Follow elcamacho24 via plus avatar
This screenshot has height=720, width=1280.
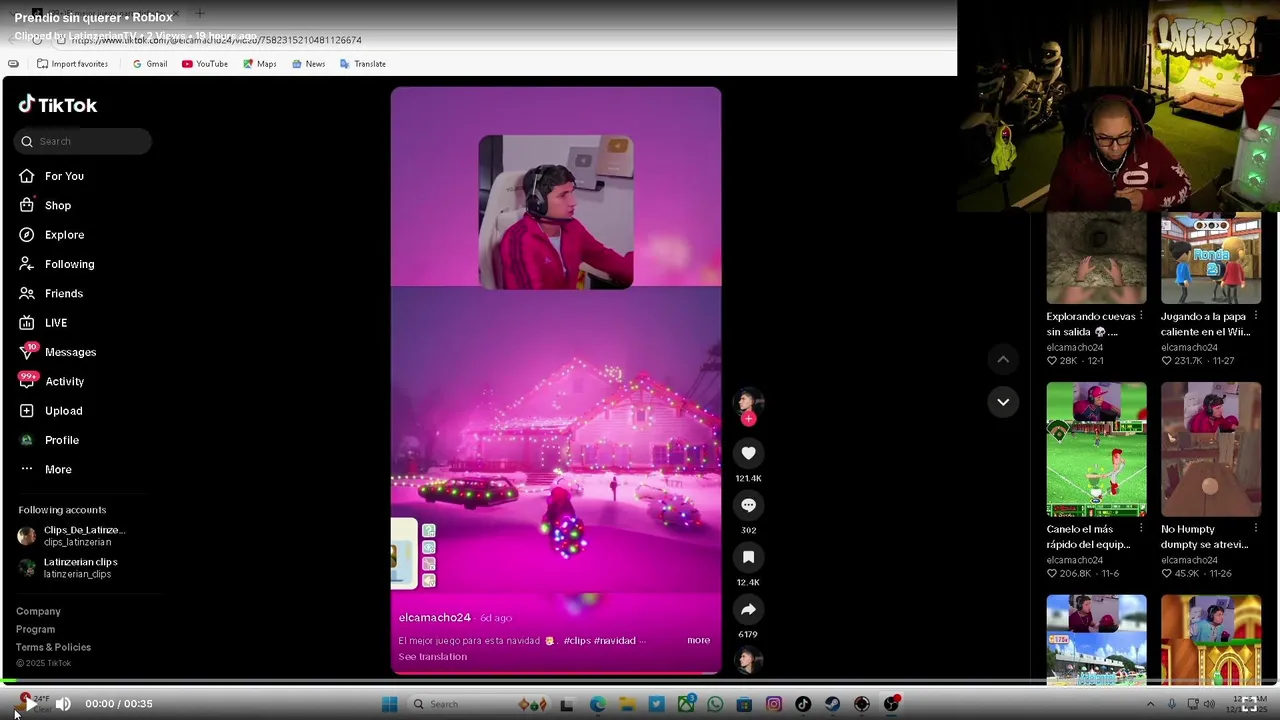[x=748, y=419]
